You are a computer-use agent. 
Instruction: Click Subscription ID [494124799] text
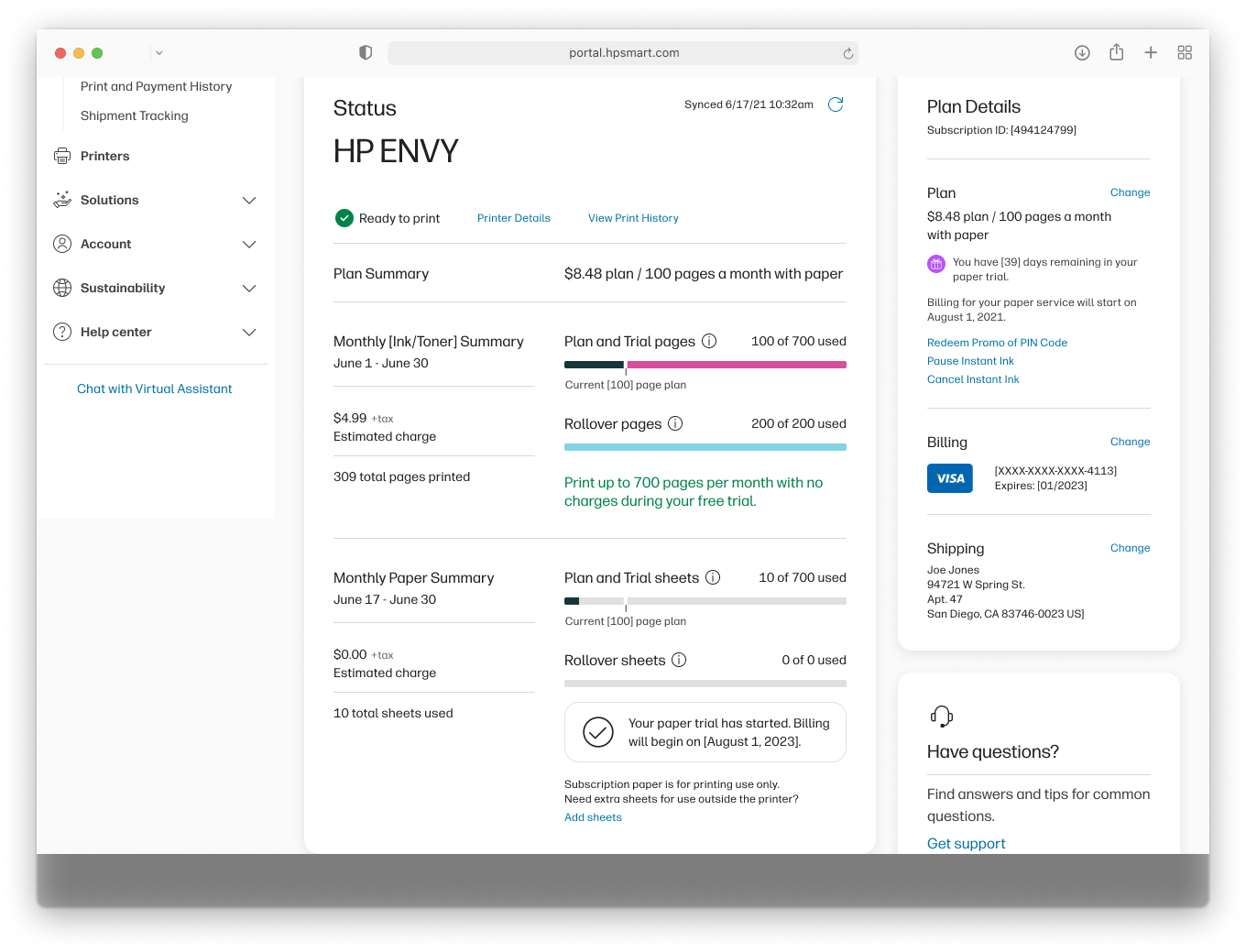tap(1001, 130)
